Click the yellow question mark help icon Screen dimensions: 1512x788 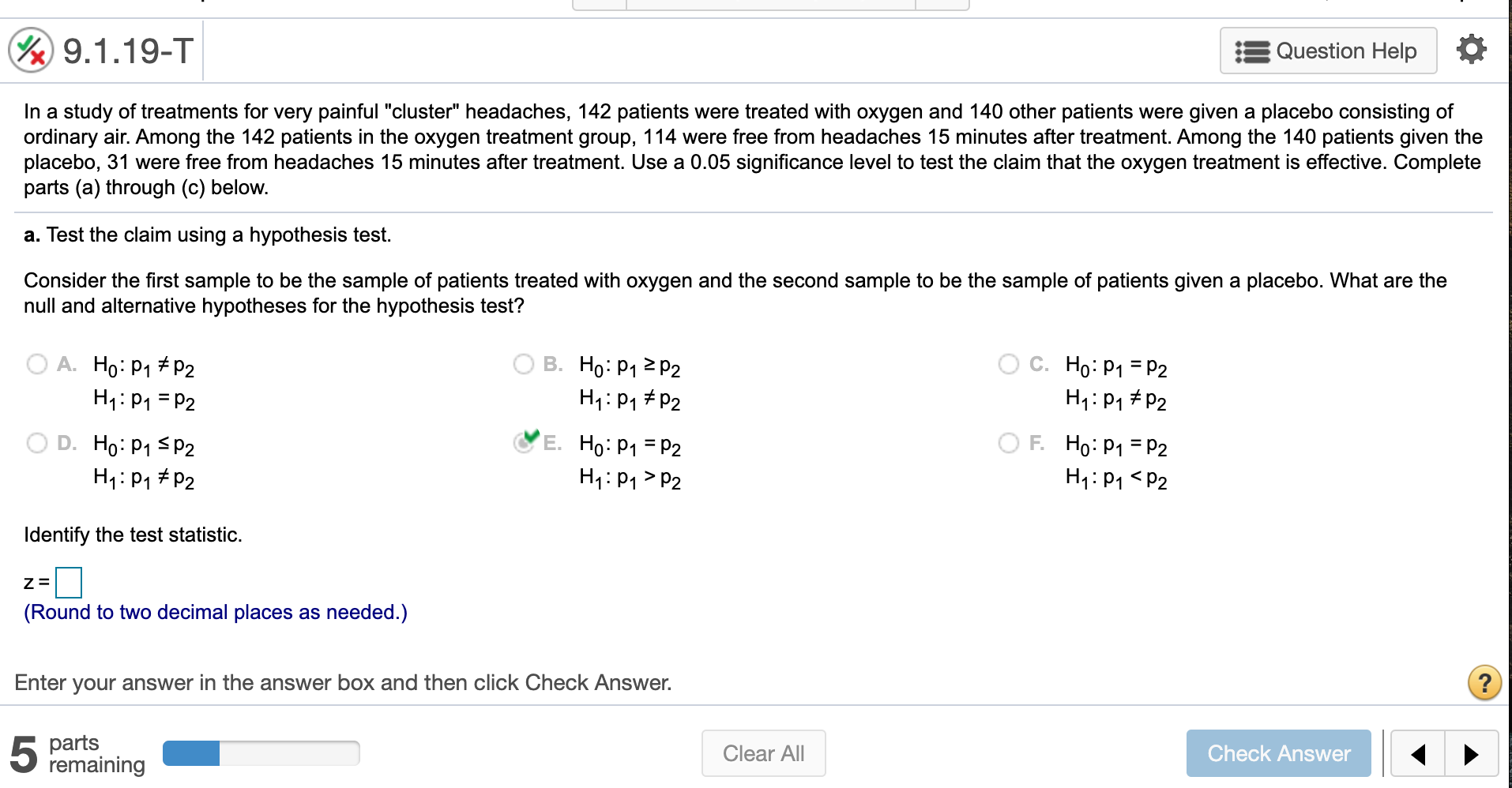1484,684
